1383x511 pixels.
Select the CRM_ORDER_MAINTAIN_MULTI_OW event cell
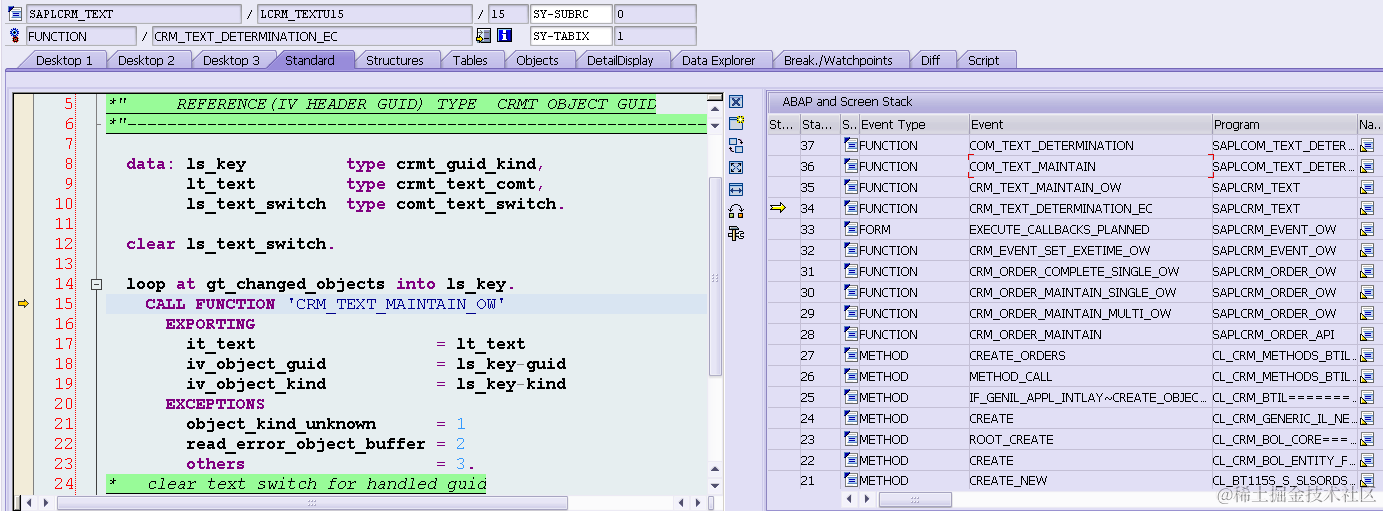tap(1089, 314)
